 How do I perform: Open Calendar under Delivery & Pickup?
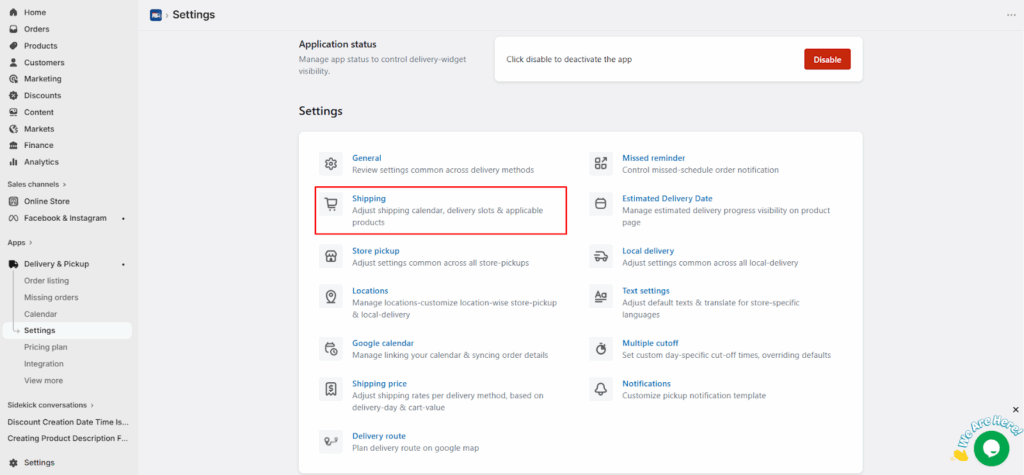[x=41, y=314]
